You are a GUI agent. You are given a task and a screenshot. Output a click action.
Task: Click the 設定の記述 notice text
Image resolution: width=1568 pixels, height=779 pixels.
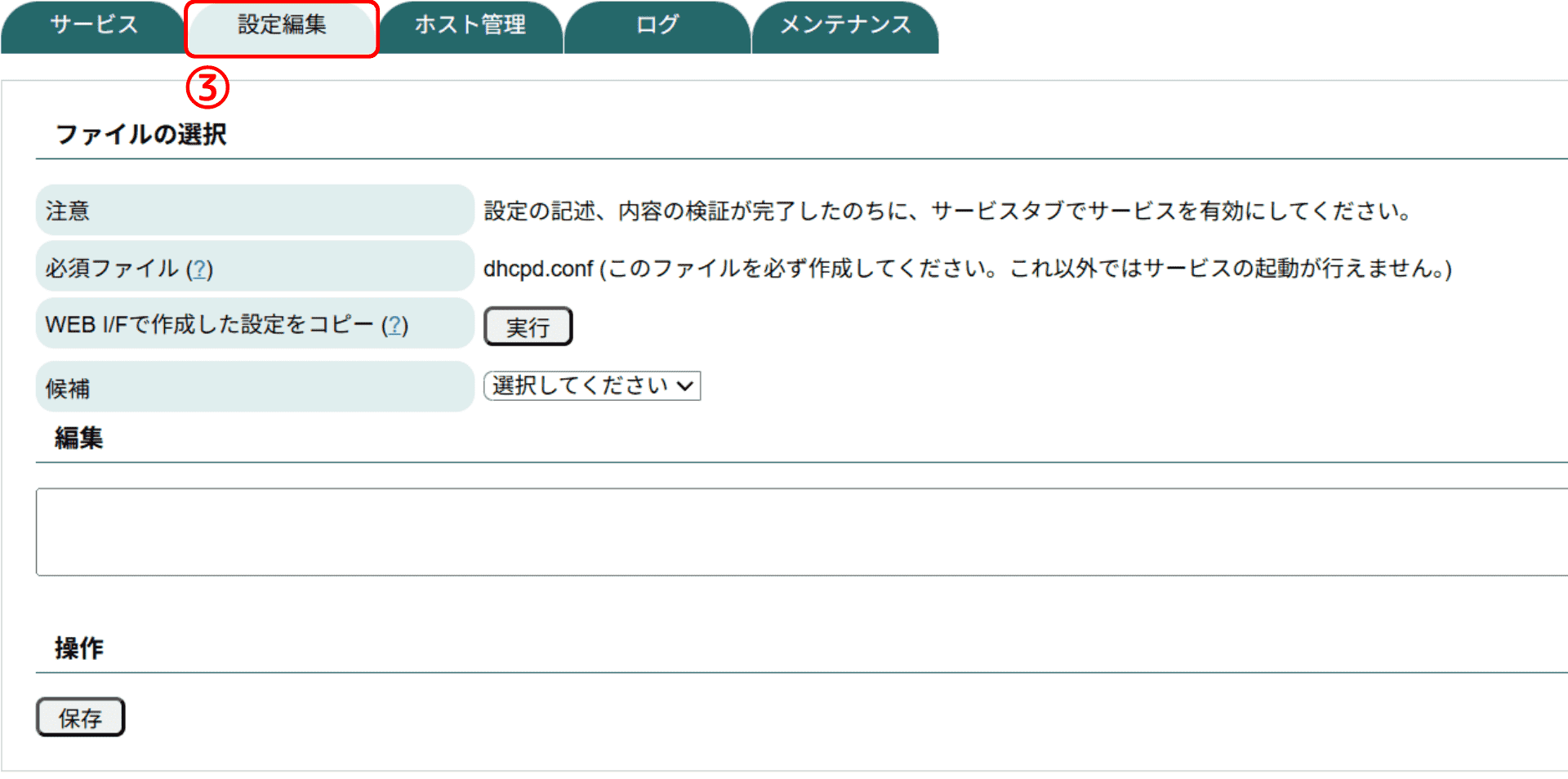click(x=947, y=211)
